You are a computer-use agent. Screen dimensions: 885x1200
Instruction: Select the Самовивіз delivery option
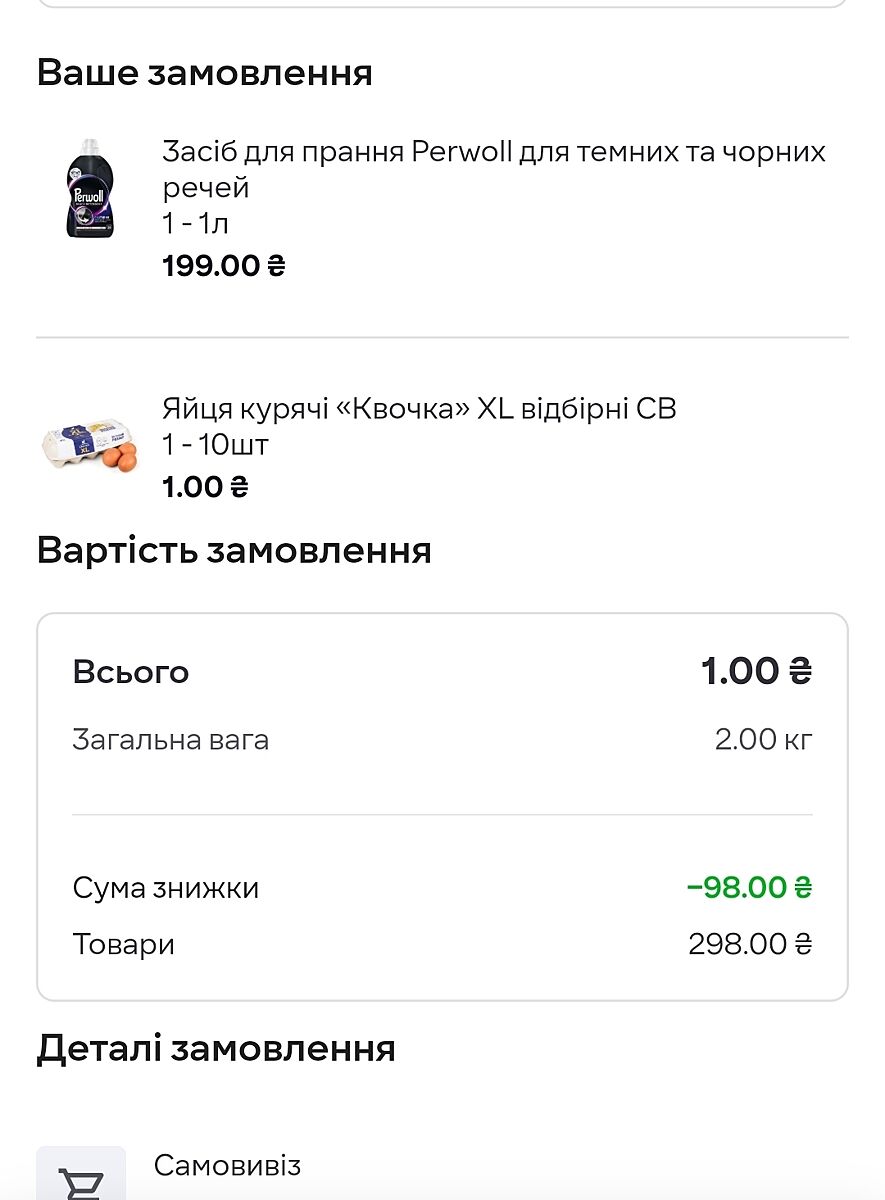[x=227, y=1165]
